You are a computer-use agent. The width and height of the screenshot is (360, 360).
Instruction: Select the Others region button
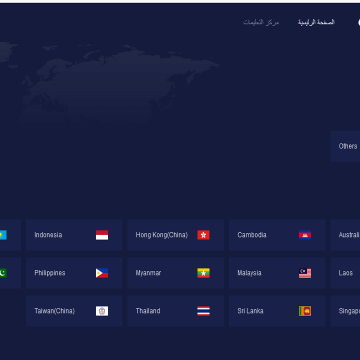[x=345, y=146]
